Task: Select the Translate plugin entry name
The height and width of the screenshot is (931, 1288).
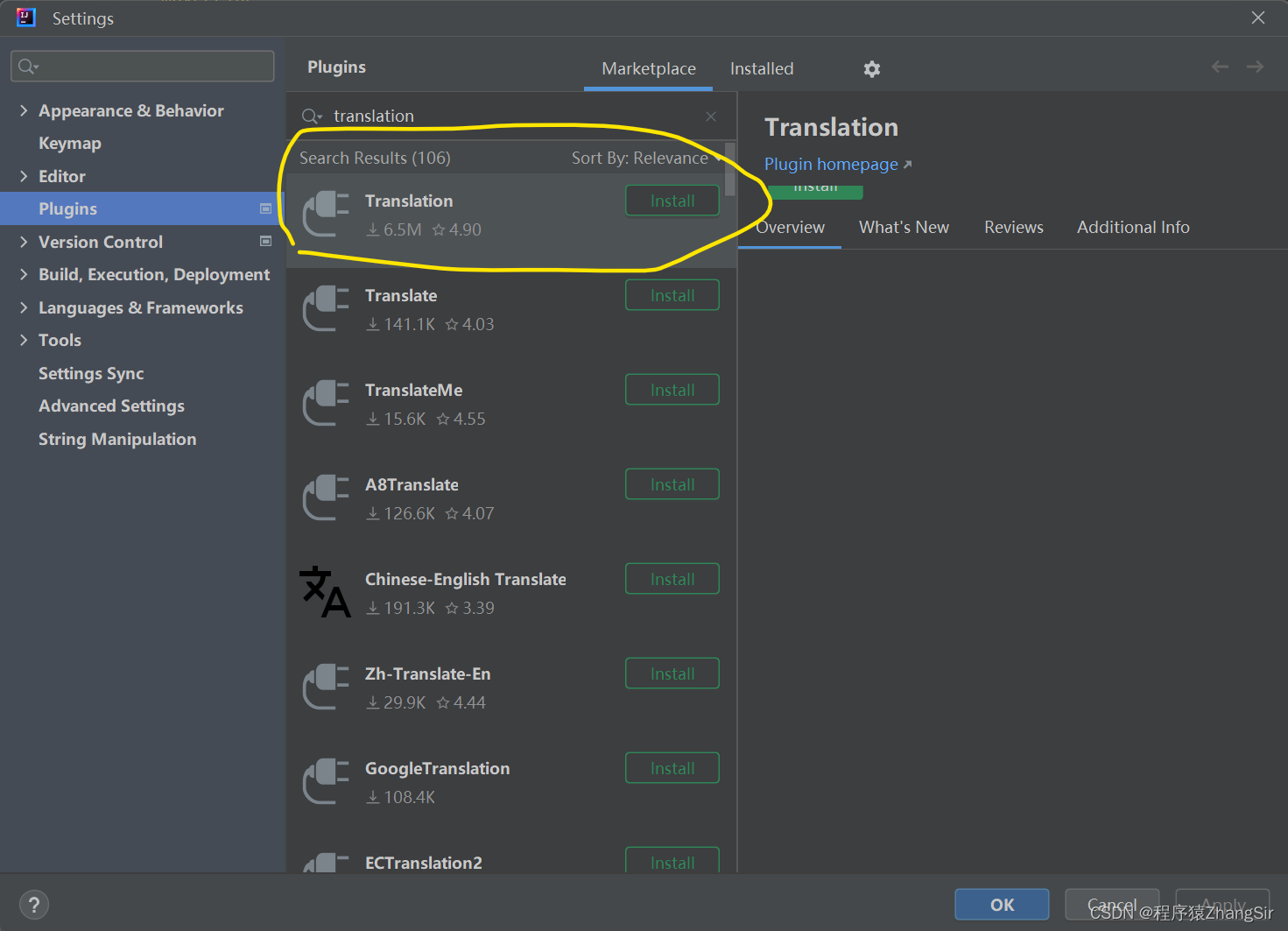Action: coord(401,295)
